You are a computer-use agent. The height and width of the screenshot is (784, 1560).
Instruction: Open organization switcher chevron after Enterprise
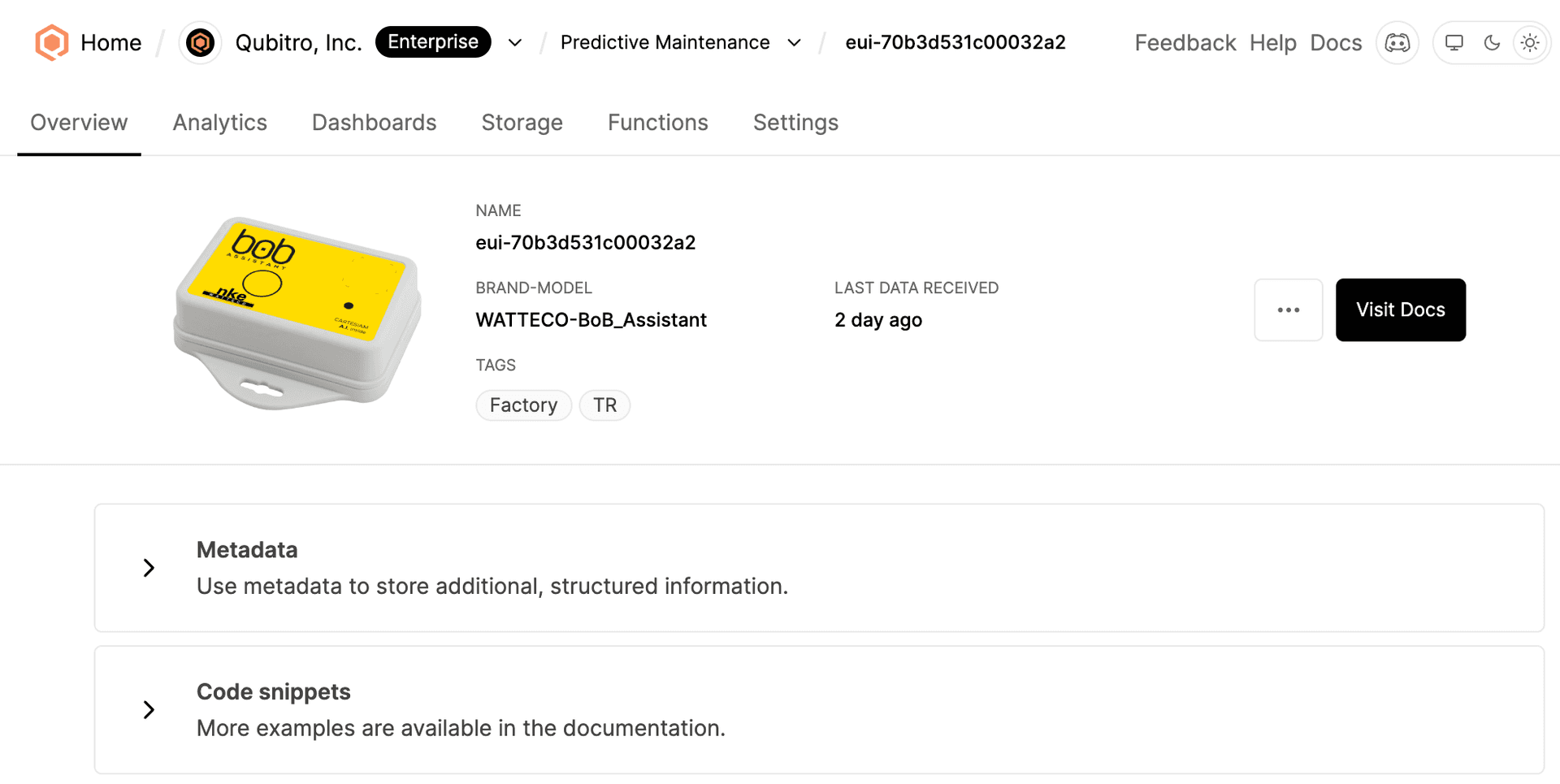pos(515,42)
